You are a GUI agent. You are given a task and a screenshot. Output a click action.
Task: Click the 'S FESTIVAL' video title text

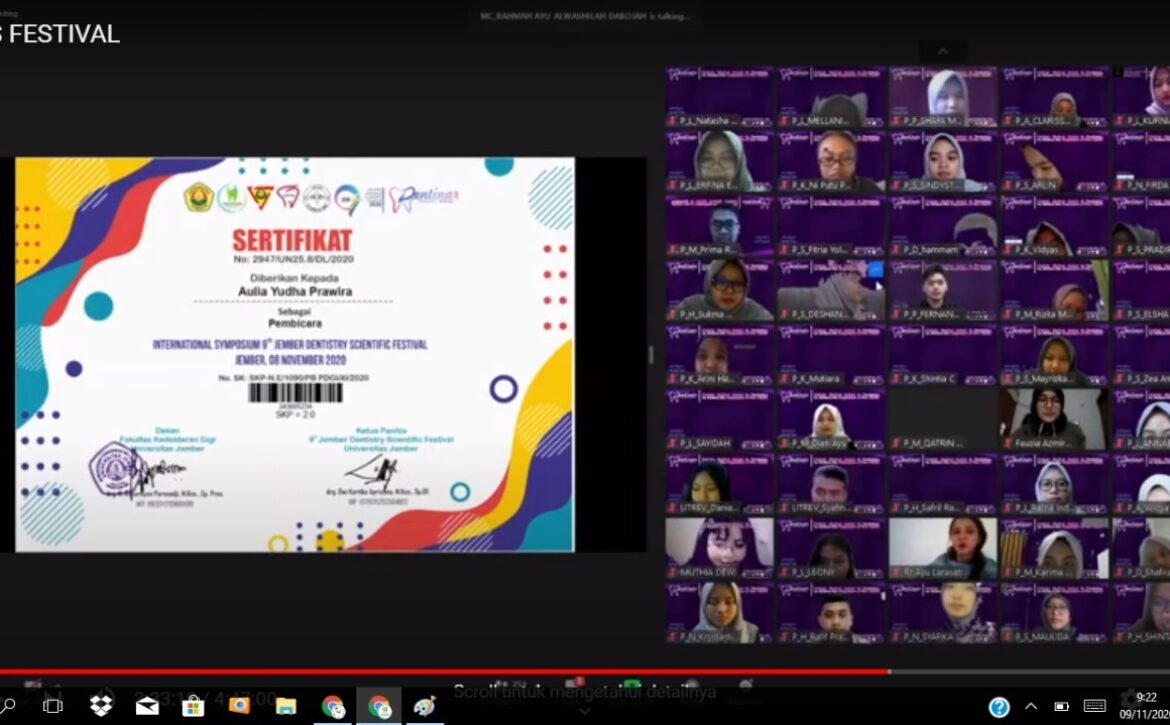[x=60, y=34]
